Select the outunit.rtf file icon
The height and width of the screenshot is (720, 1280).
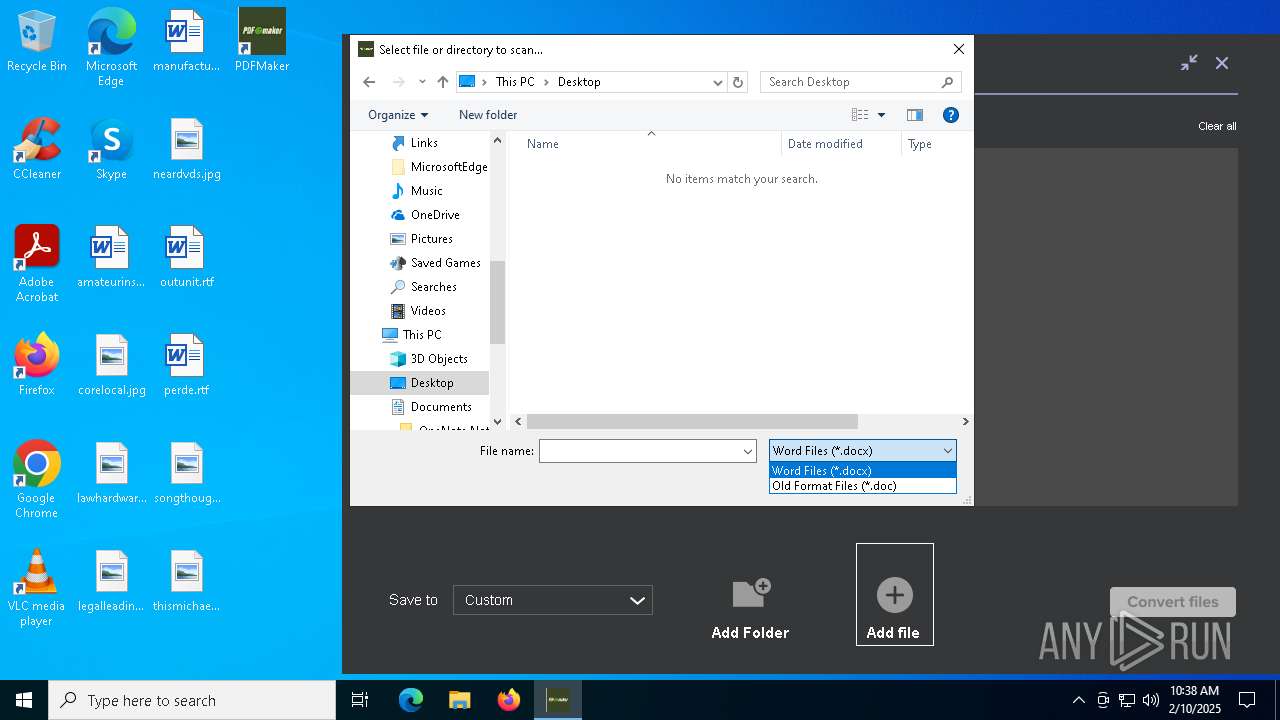click(x=186, y=258)
